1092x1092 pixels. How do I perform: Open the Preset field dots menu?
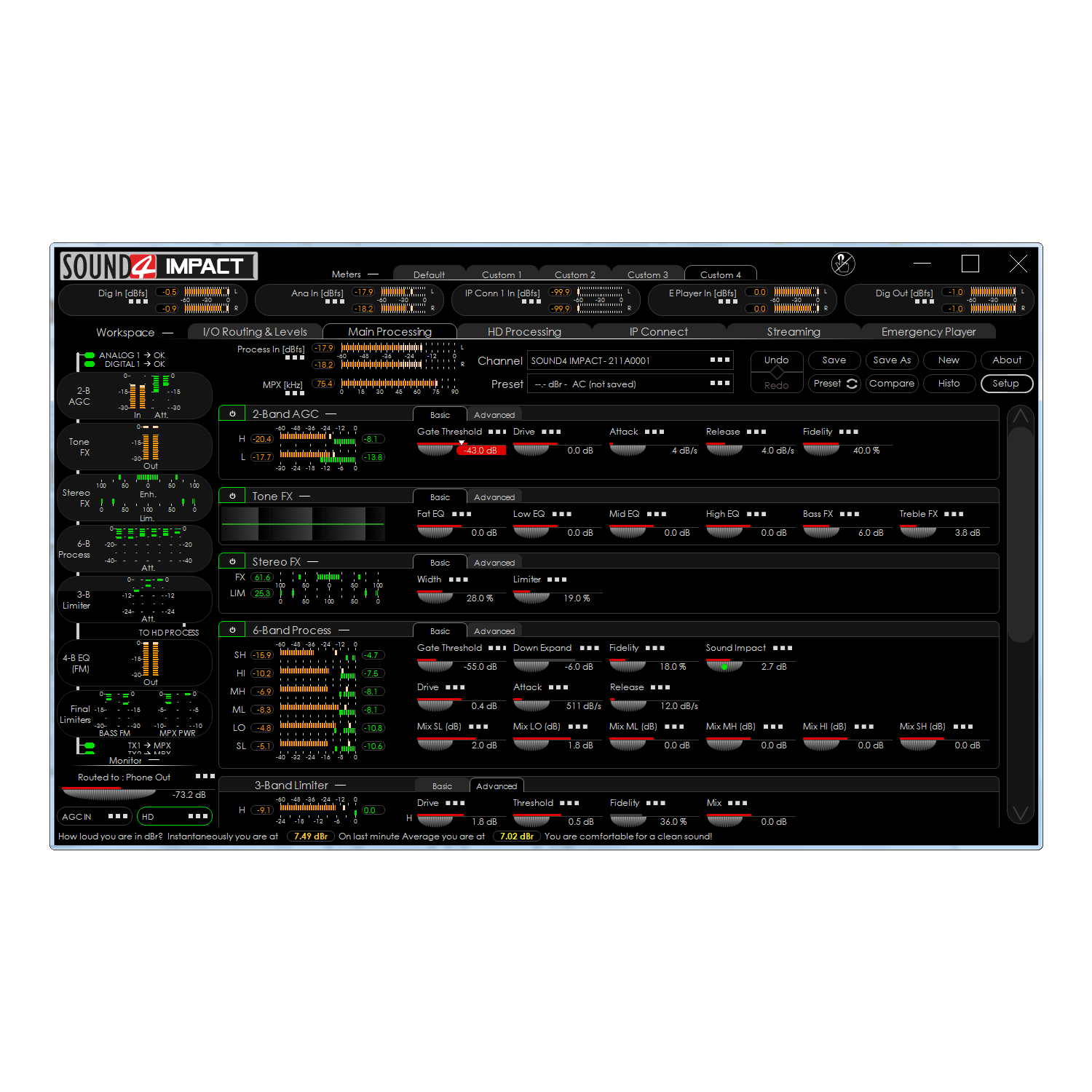click(720, 383)
